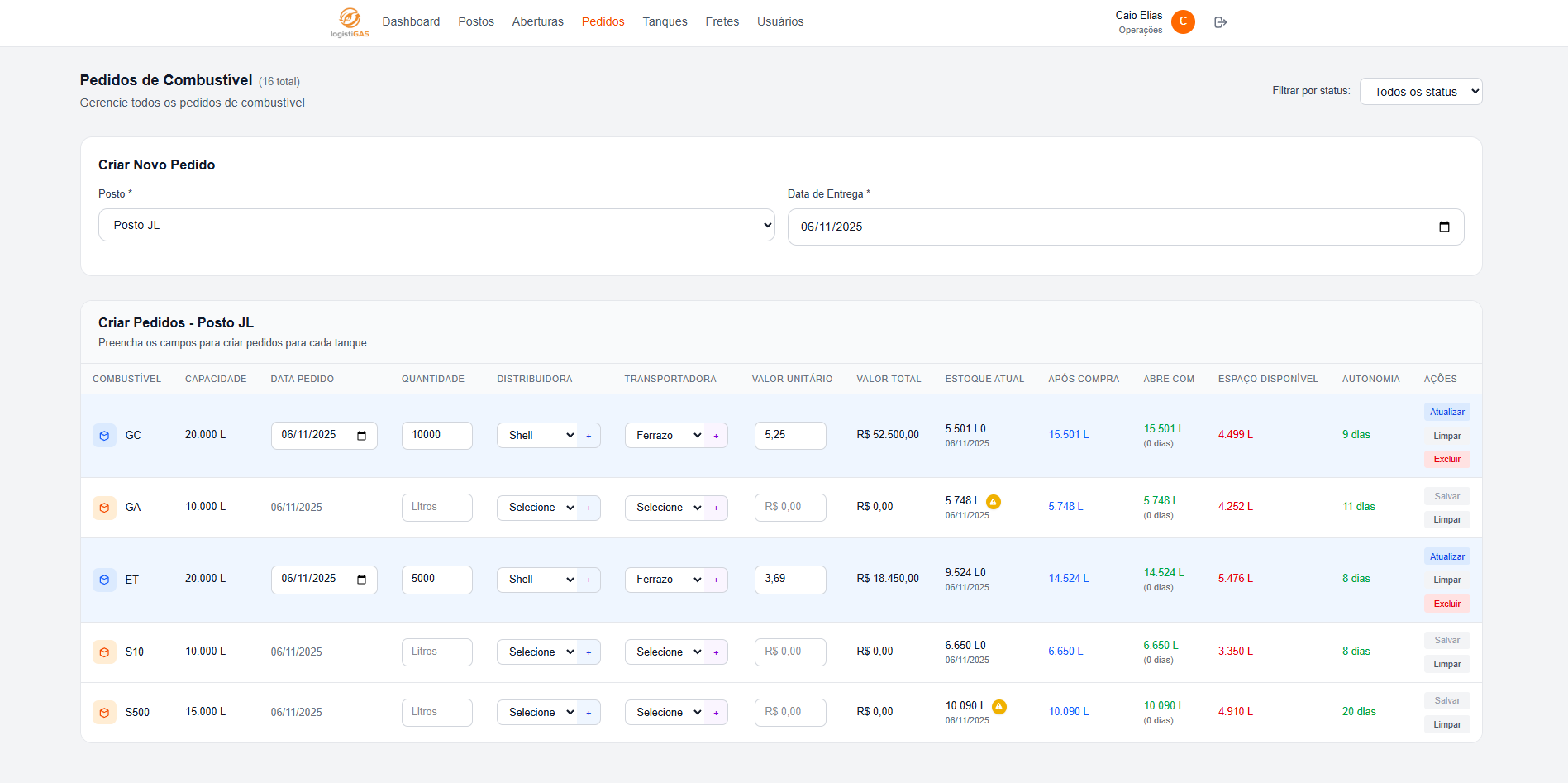Click the orange user avatar circle
The height and width of the screenshot is (783, 1568).
click(1183, 21)
